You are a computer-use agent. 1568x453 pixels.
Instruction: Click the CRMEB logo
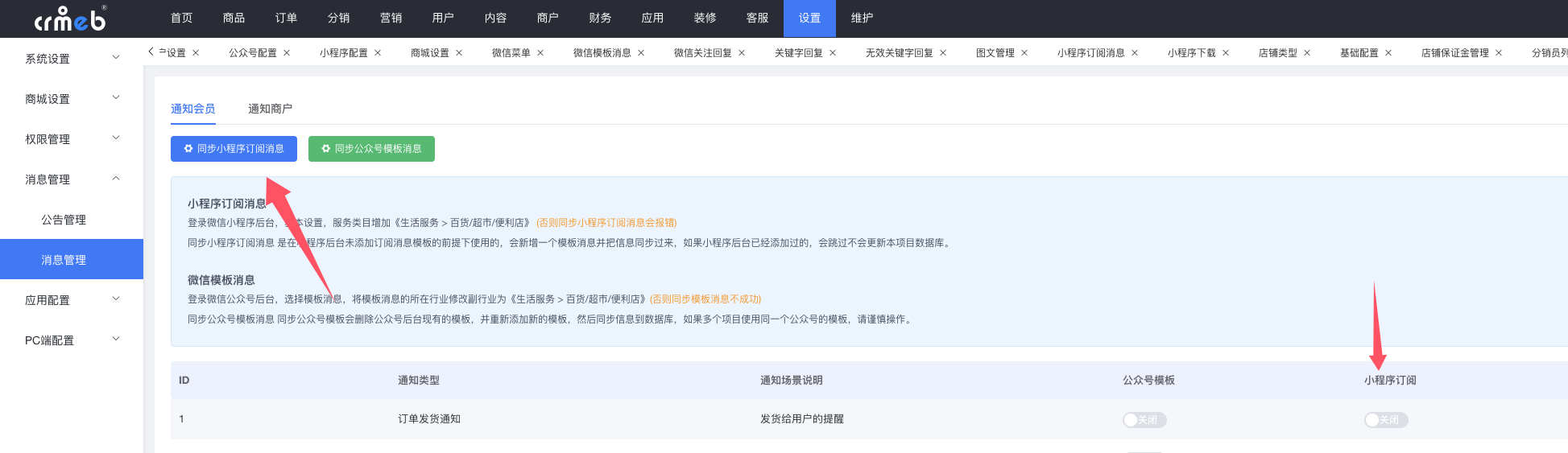71,19
